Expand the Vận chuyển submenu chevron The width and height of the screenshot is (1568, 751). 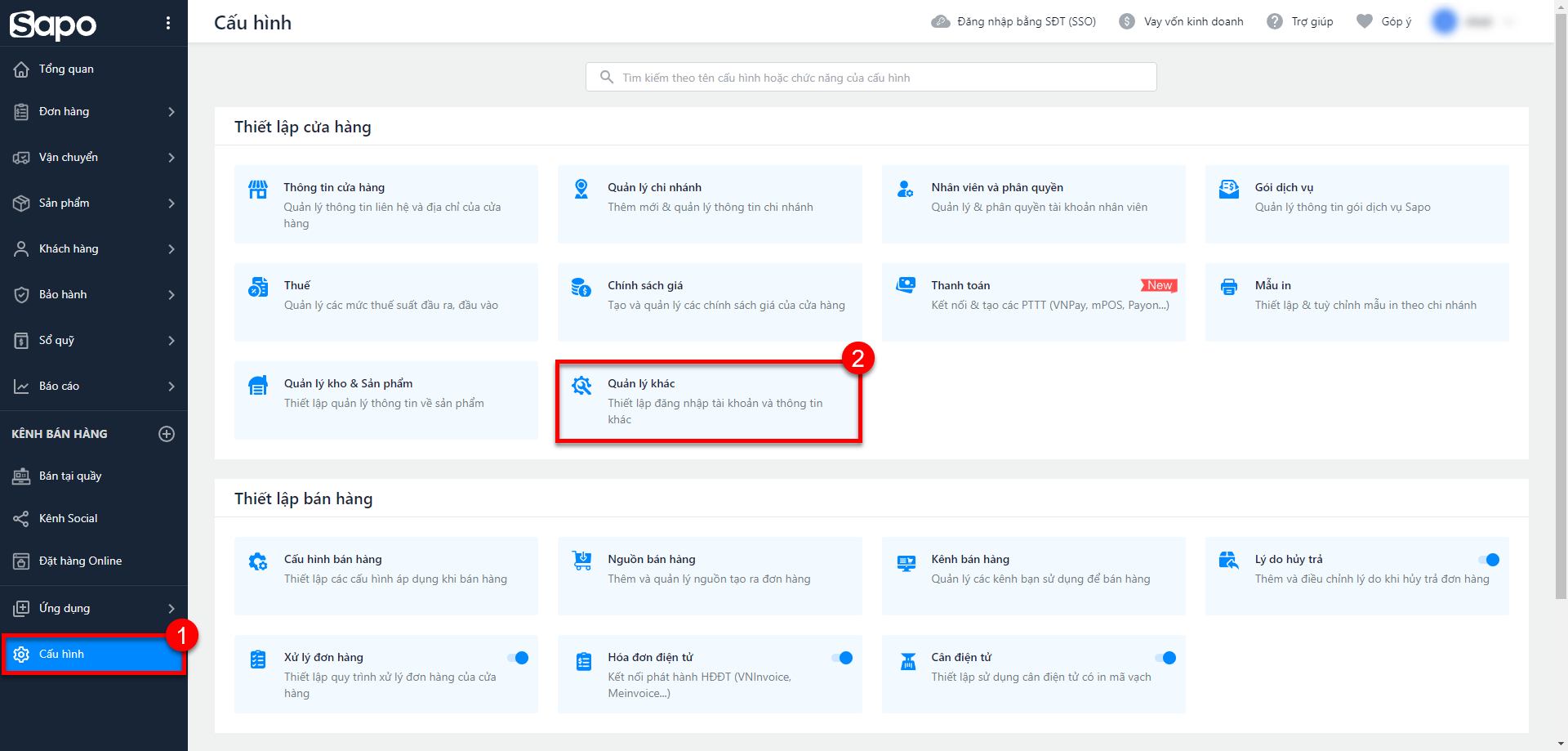171,158
